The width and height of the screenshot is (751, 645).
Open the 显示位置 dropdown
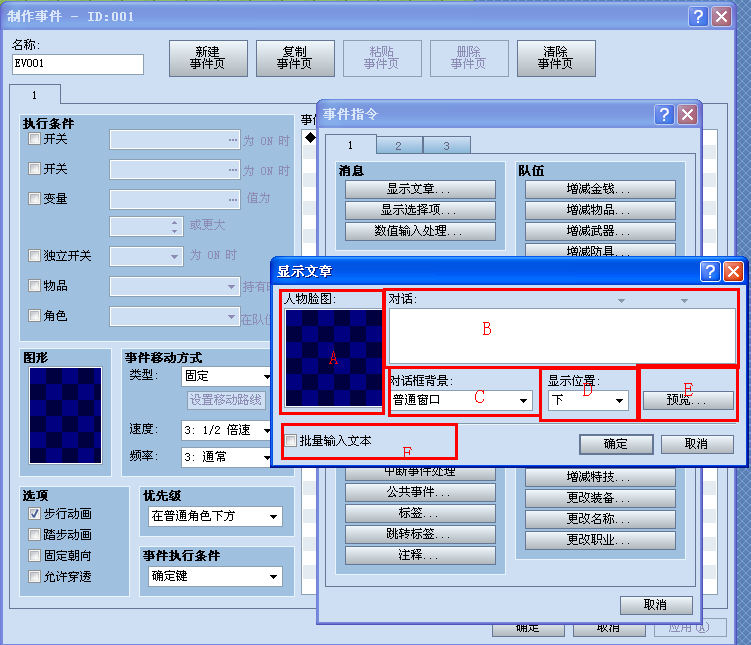(x=588, y=400)
